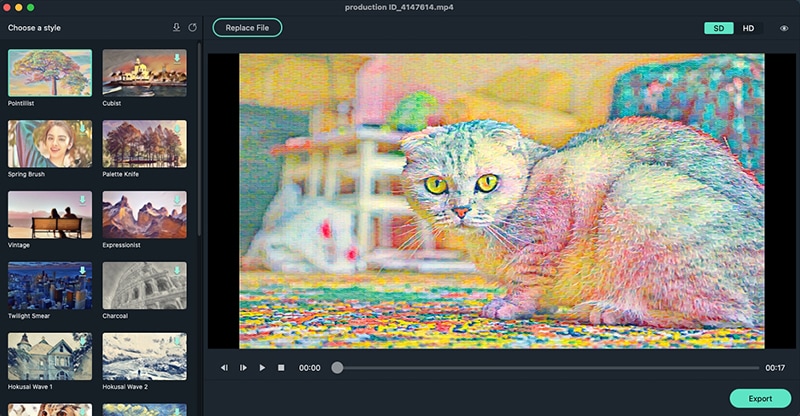Apply the Vintage style
This screenshot has width=800, height=416.
click(x=50, y=215)
